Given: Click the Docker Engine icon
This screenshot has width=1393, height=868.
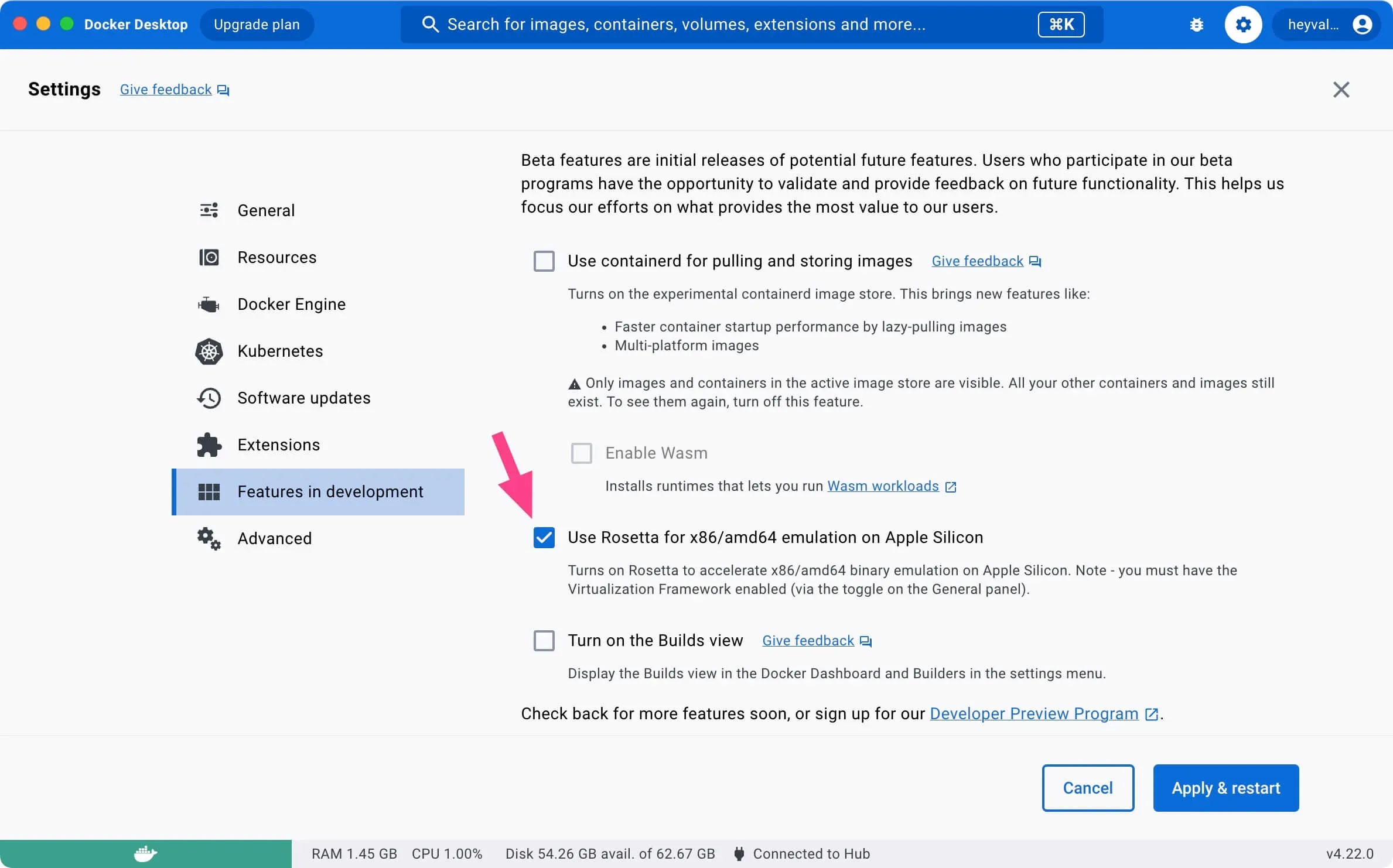Looking at the screenshot, I should (x=209, y=305).
